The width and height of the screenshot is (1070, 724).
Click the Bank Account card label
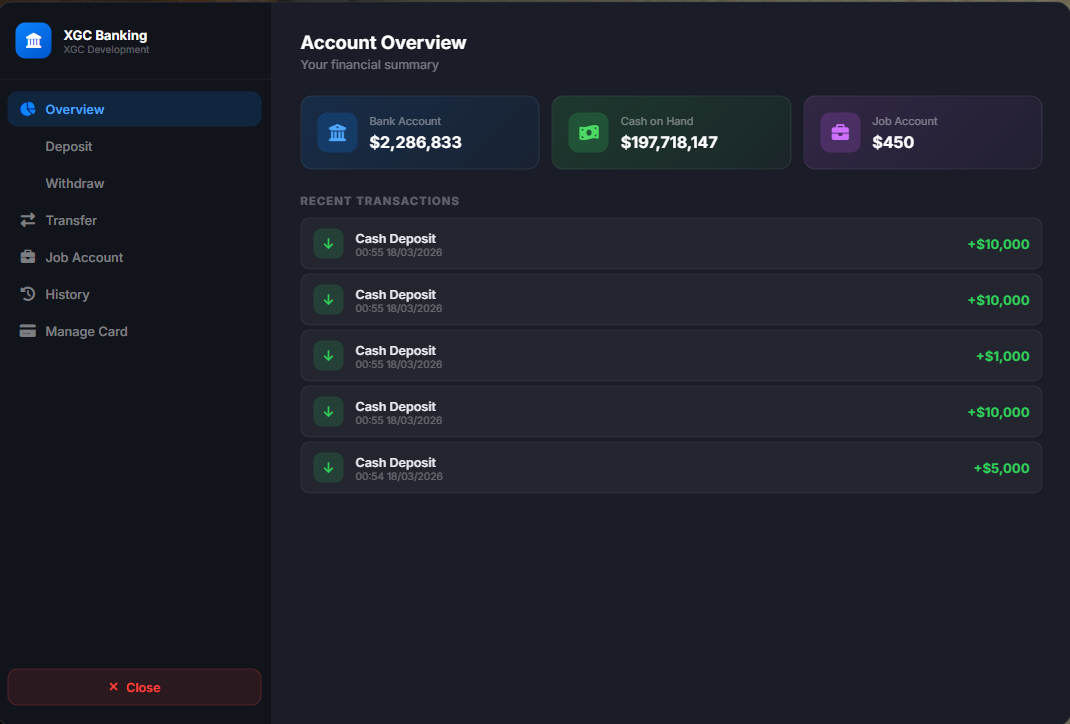[405, 121]
